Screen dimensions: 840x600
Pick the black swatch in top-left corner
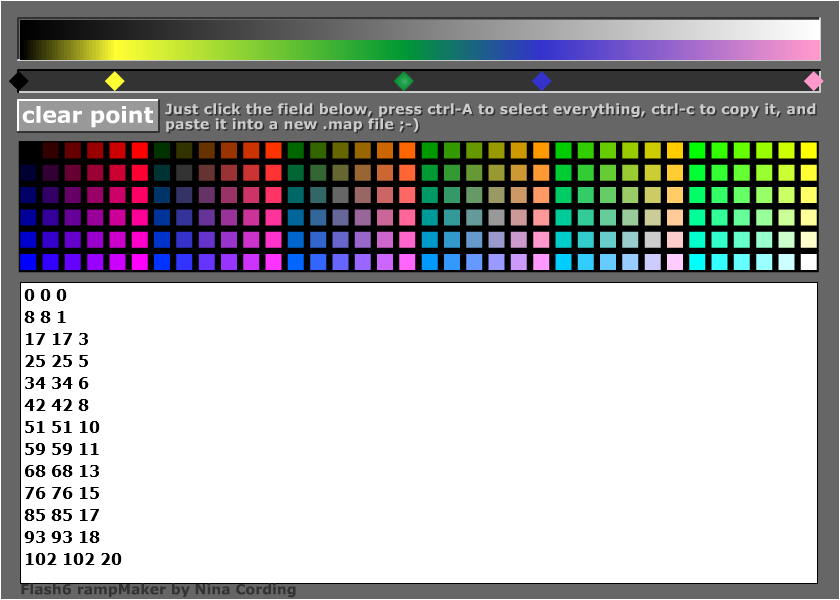pos(29,151)
